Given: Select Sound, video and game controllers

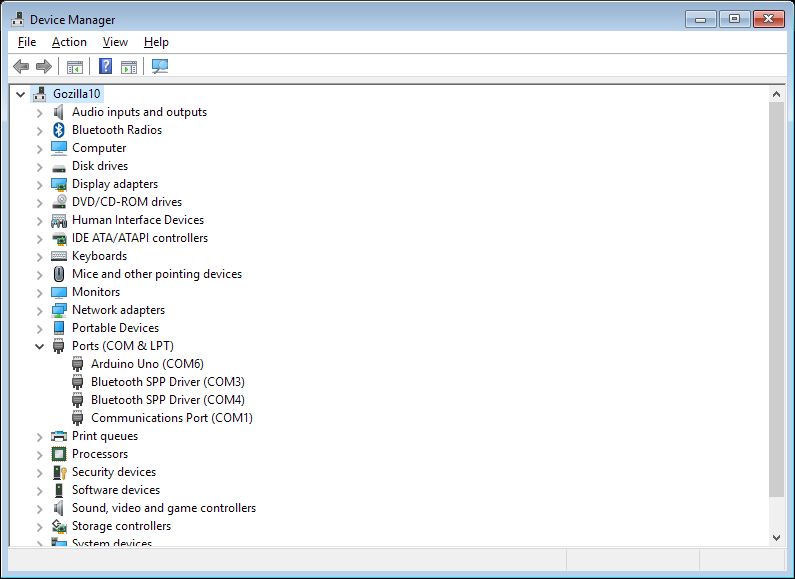Looking at the screenshot, I should pos(163,508).
